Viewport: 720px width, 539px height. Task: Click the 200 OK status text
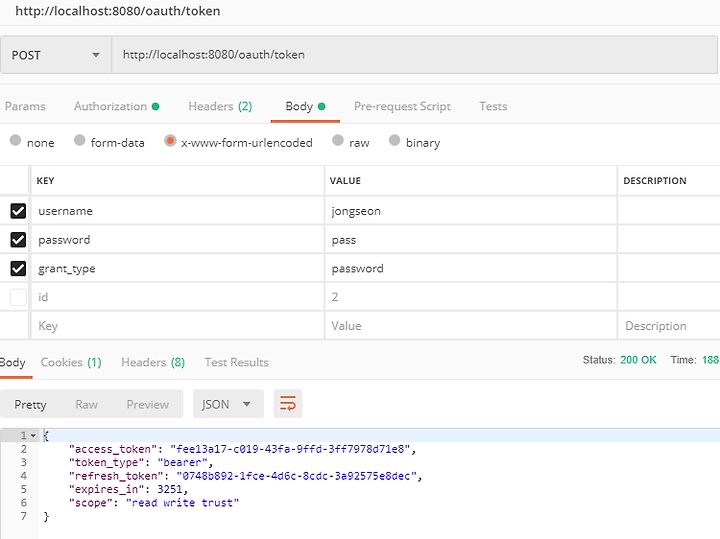pyautogui.click(x=638, y=360)
